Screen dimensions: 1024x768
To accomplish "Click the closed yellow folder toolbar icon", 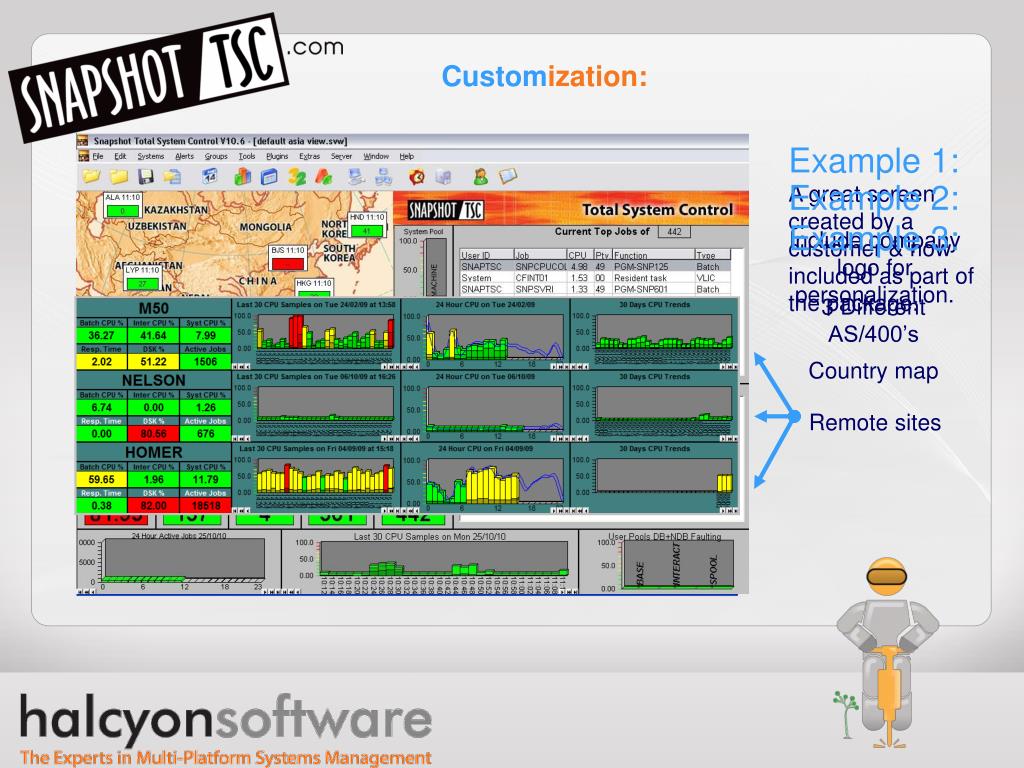I will tap(118, 176).
